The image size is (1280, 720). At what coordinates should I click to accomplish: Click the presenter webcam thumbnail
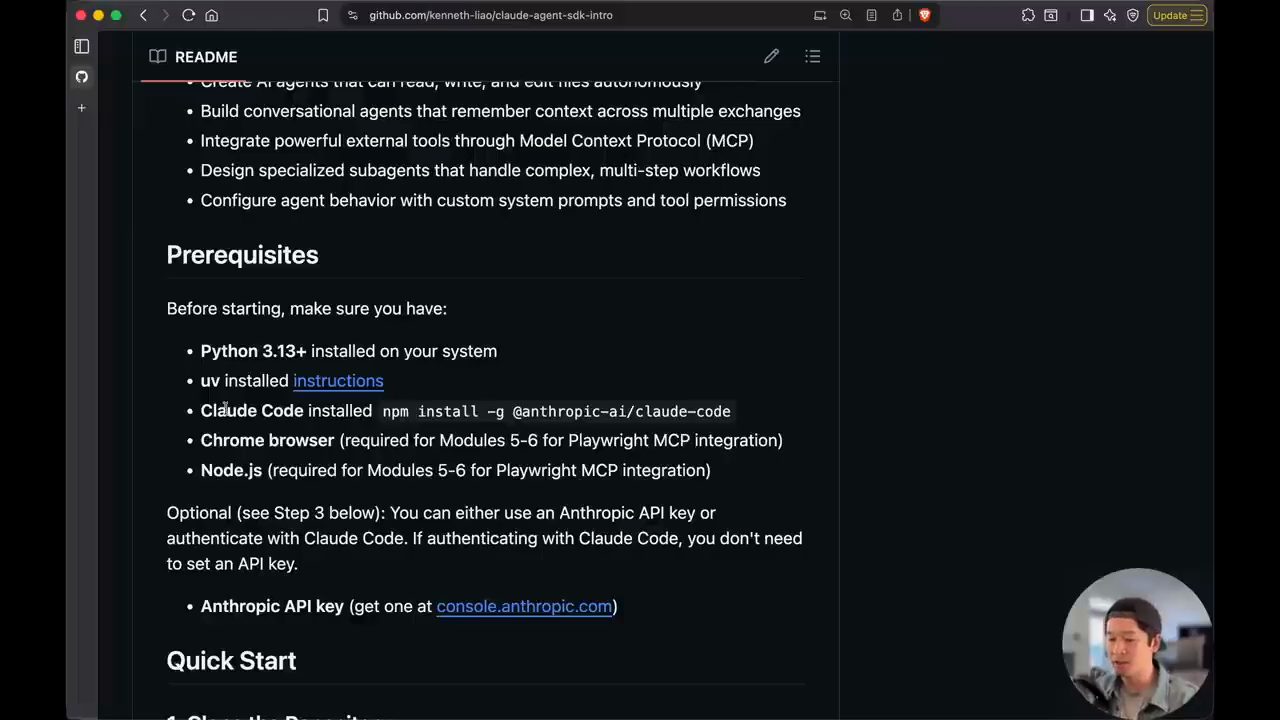pos(1136,643)
